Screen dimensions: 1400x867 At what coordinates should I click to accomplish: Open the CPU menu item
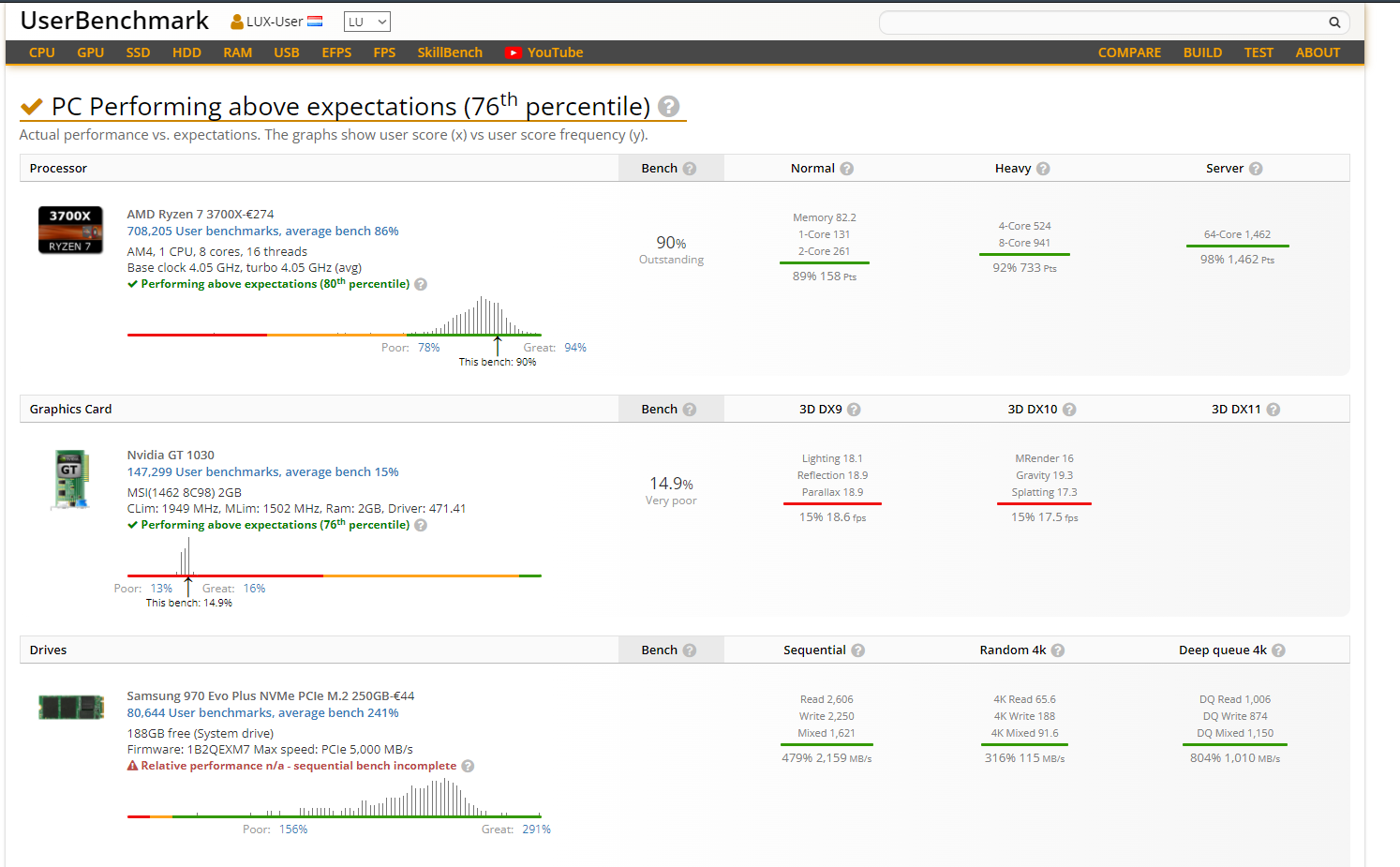click(42, 52)
